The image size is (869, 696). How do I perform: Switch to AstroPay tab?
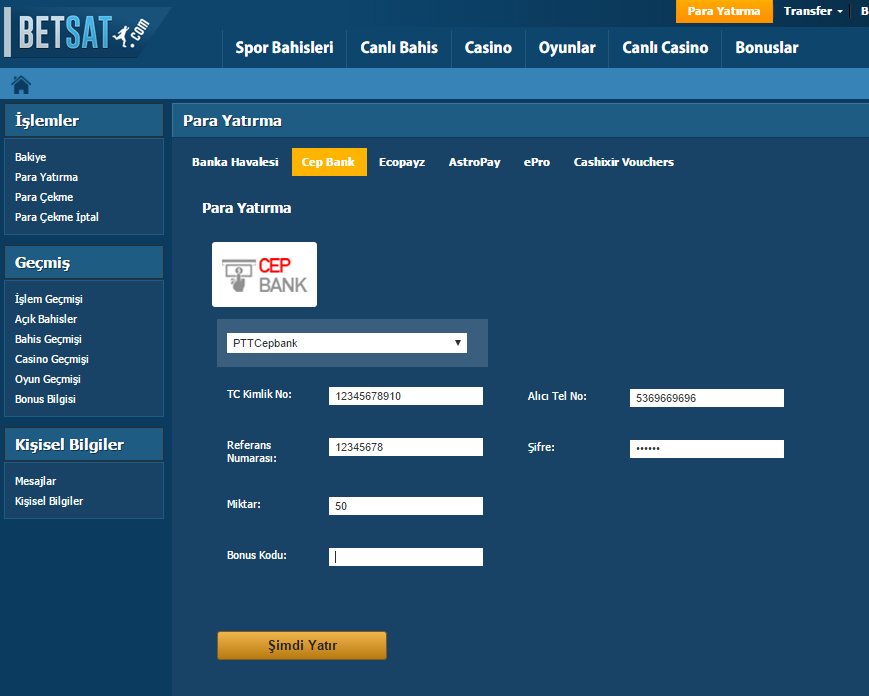point(474,162)
